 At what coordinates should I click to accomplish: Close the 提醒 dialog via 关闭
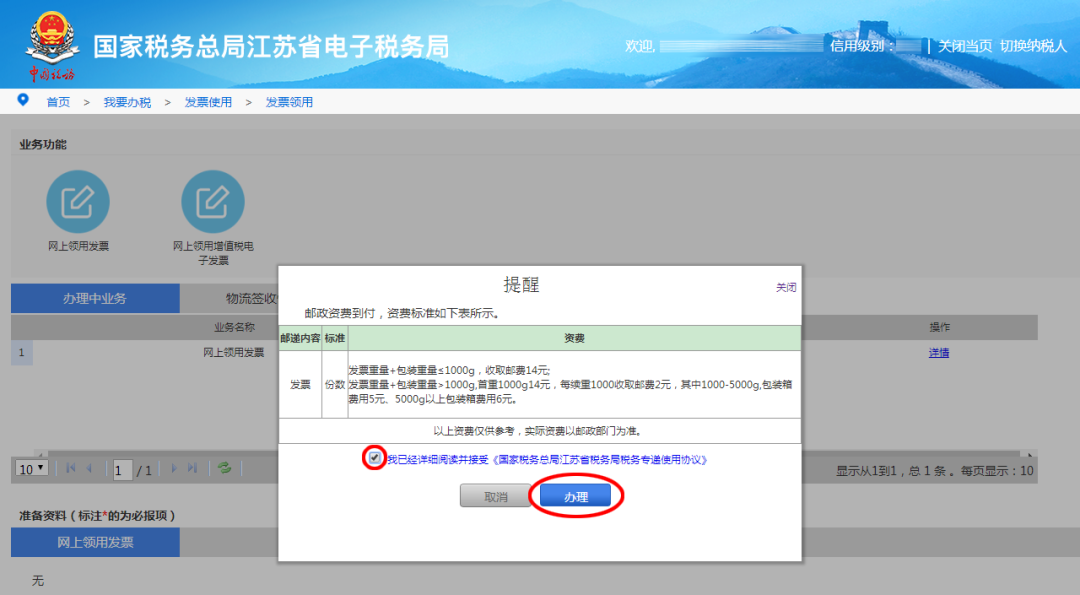[786, 287]
